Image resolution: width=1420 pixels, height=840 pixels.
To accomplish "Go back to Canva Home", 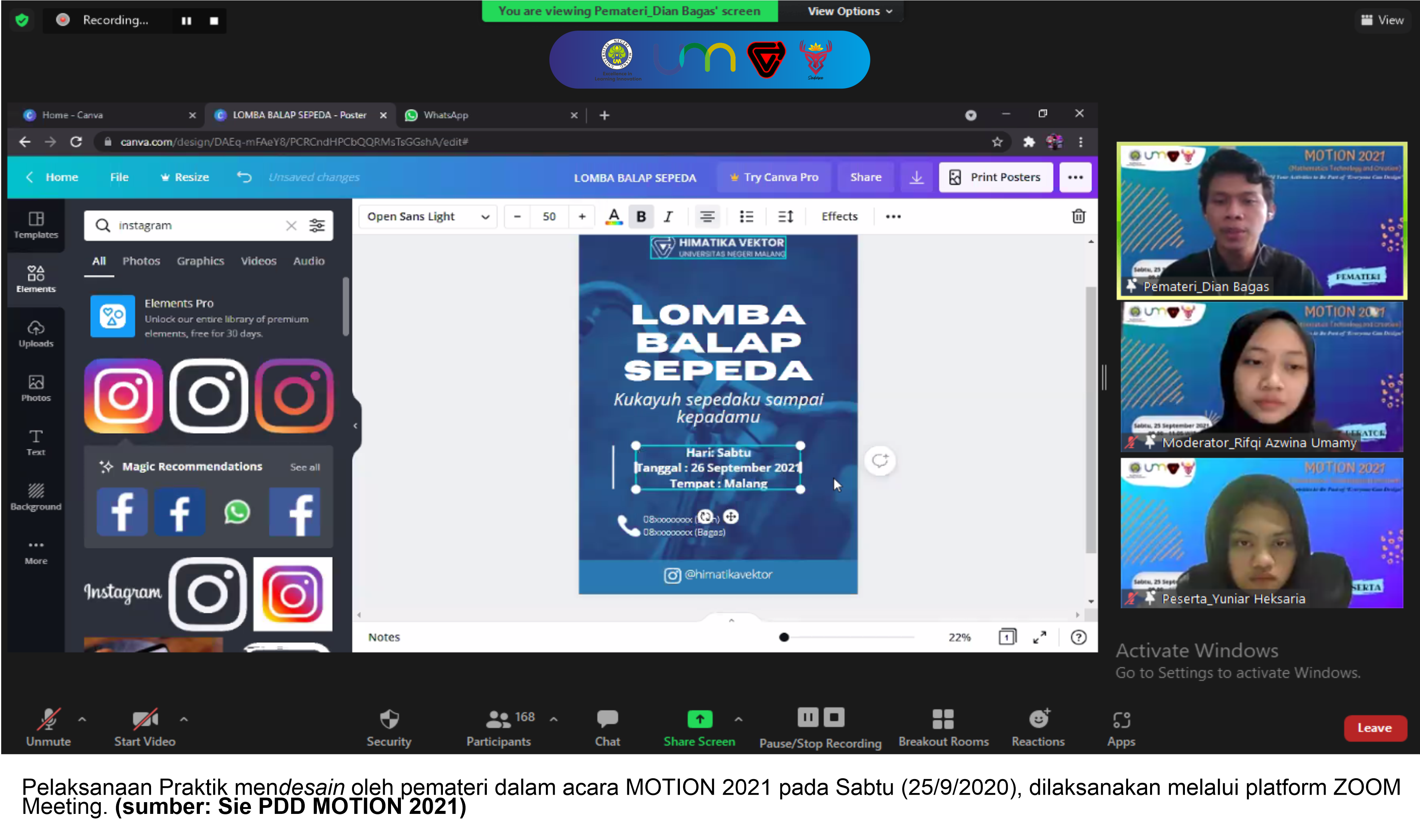I will [52, 177].
